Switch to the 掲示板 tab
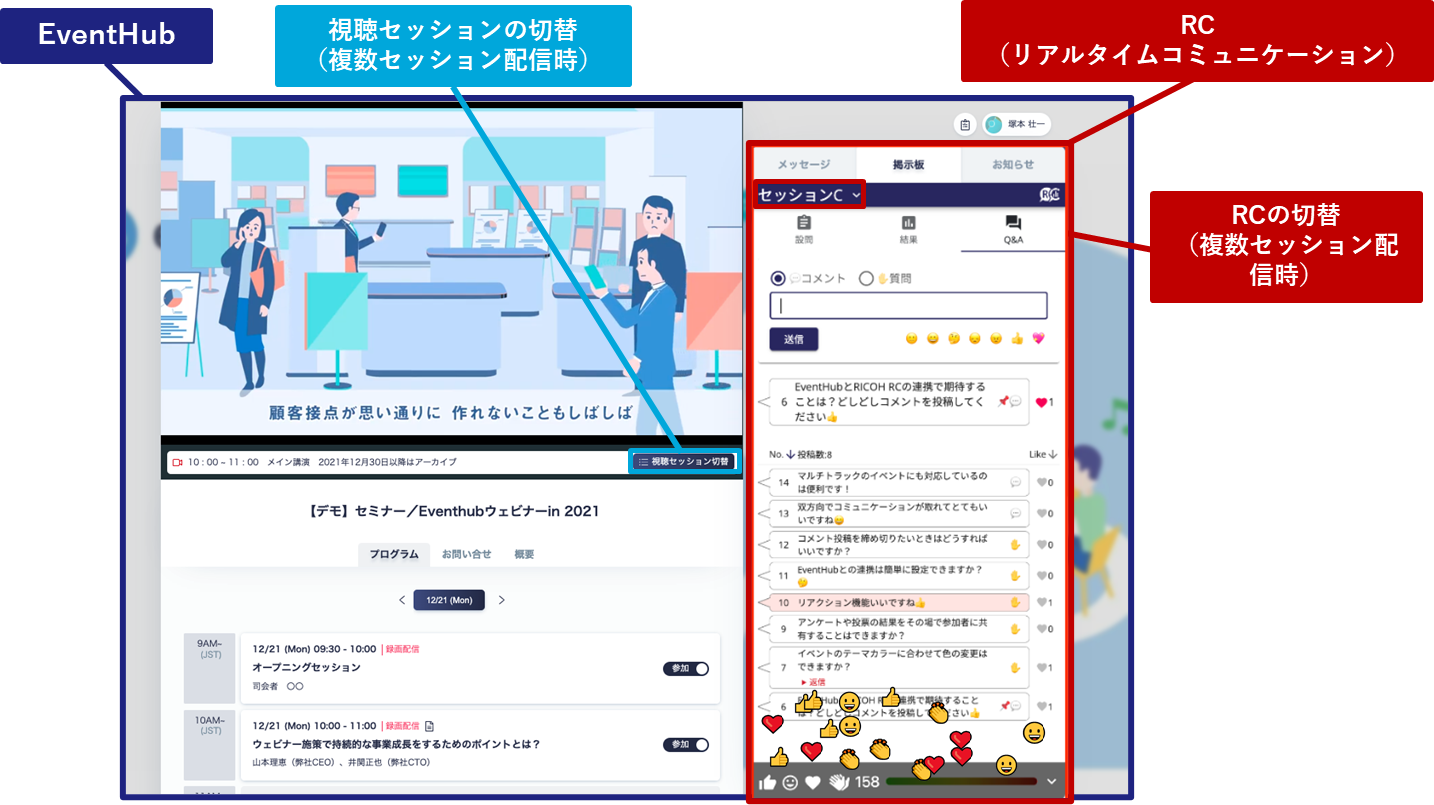The height and width of the screenshot is (805, 1434). [x=908, y=165]
